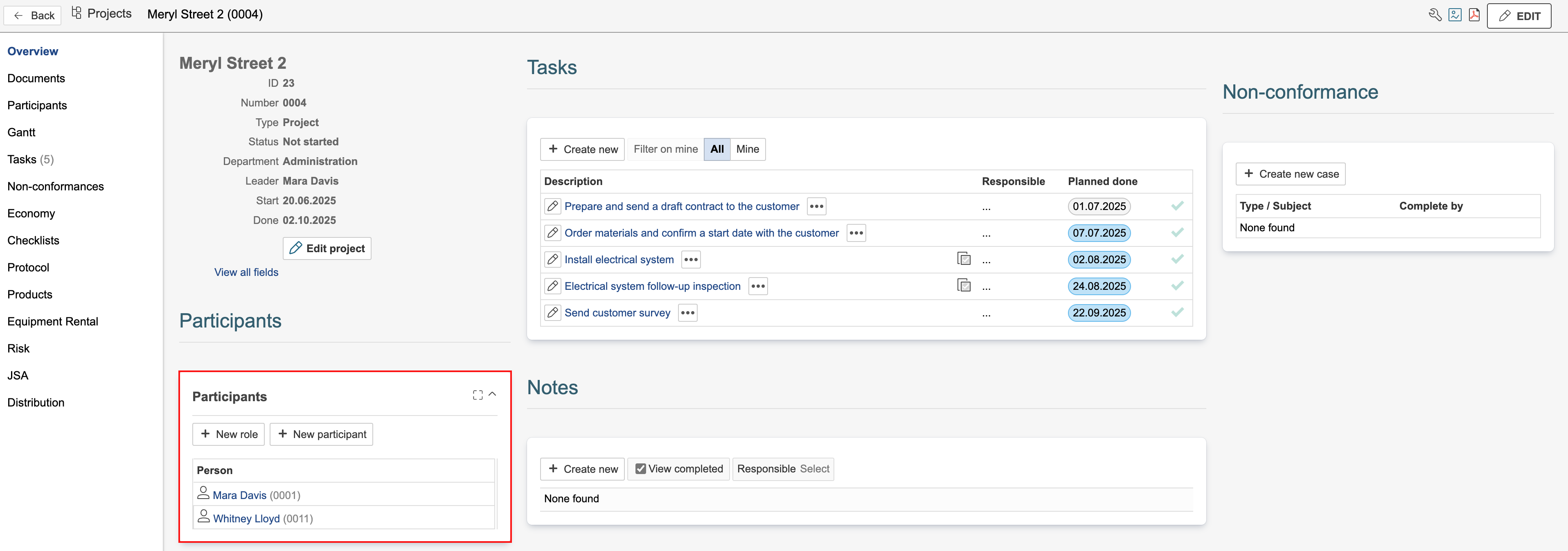This screenshot has height=551, width=1568.
Task: Open the image icon in top toolbar
Action: point(1455,15)
